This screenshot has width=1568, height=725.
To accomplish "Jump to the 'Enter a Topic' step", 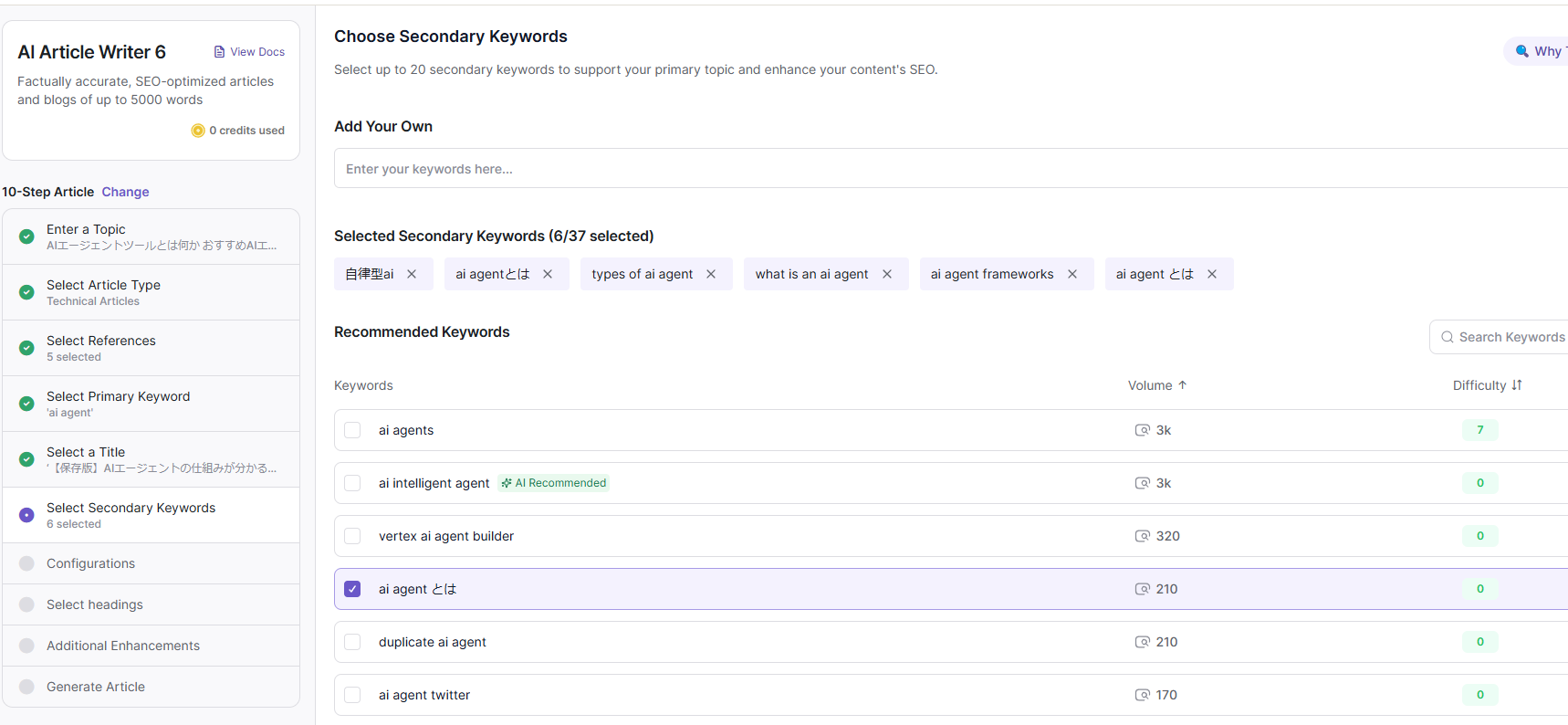I will tap(86, 236).
